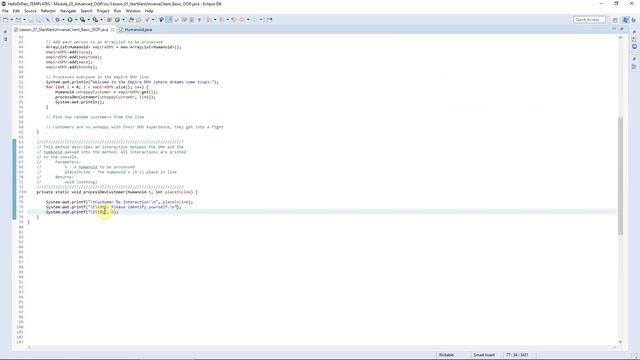
Task: Click the Quick Access search field
Action: tap(589, 20)
